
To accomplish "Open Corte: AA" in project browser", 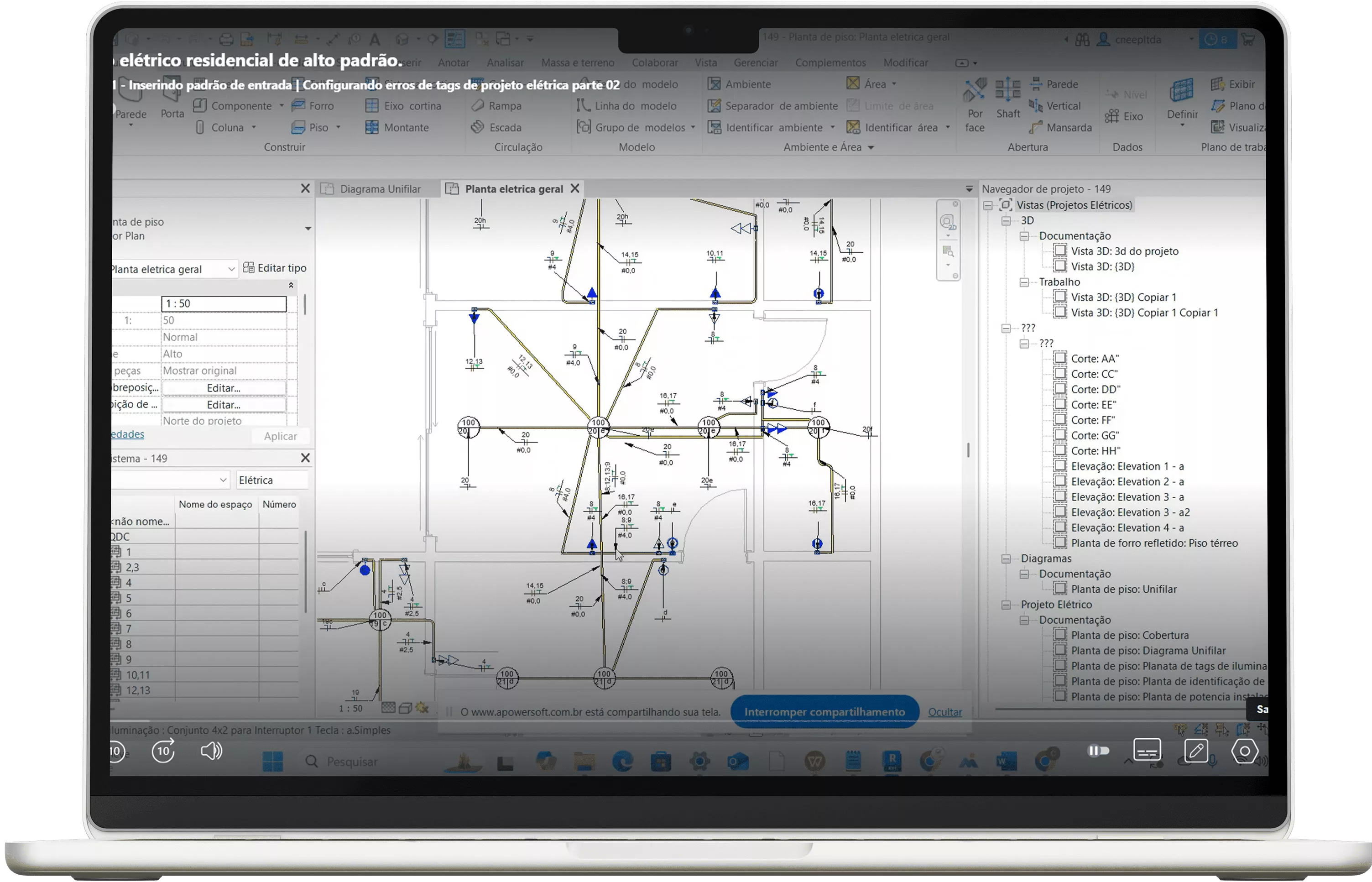I will 1094,359.
